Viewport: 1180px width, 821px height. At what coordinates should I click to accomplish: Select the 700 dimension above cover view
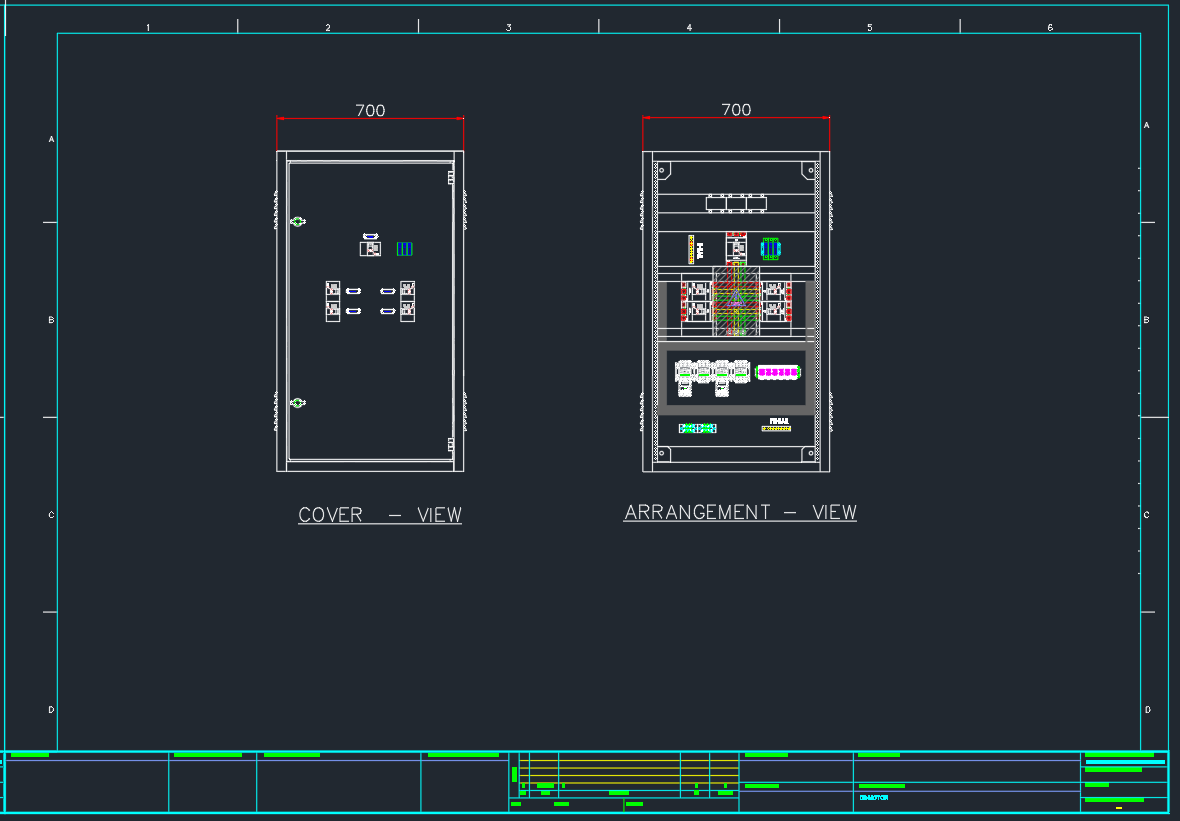click(370, 111)
